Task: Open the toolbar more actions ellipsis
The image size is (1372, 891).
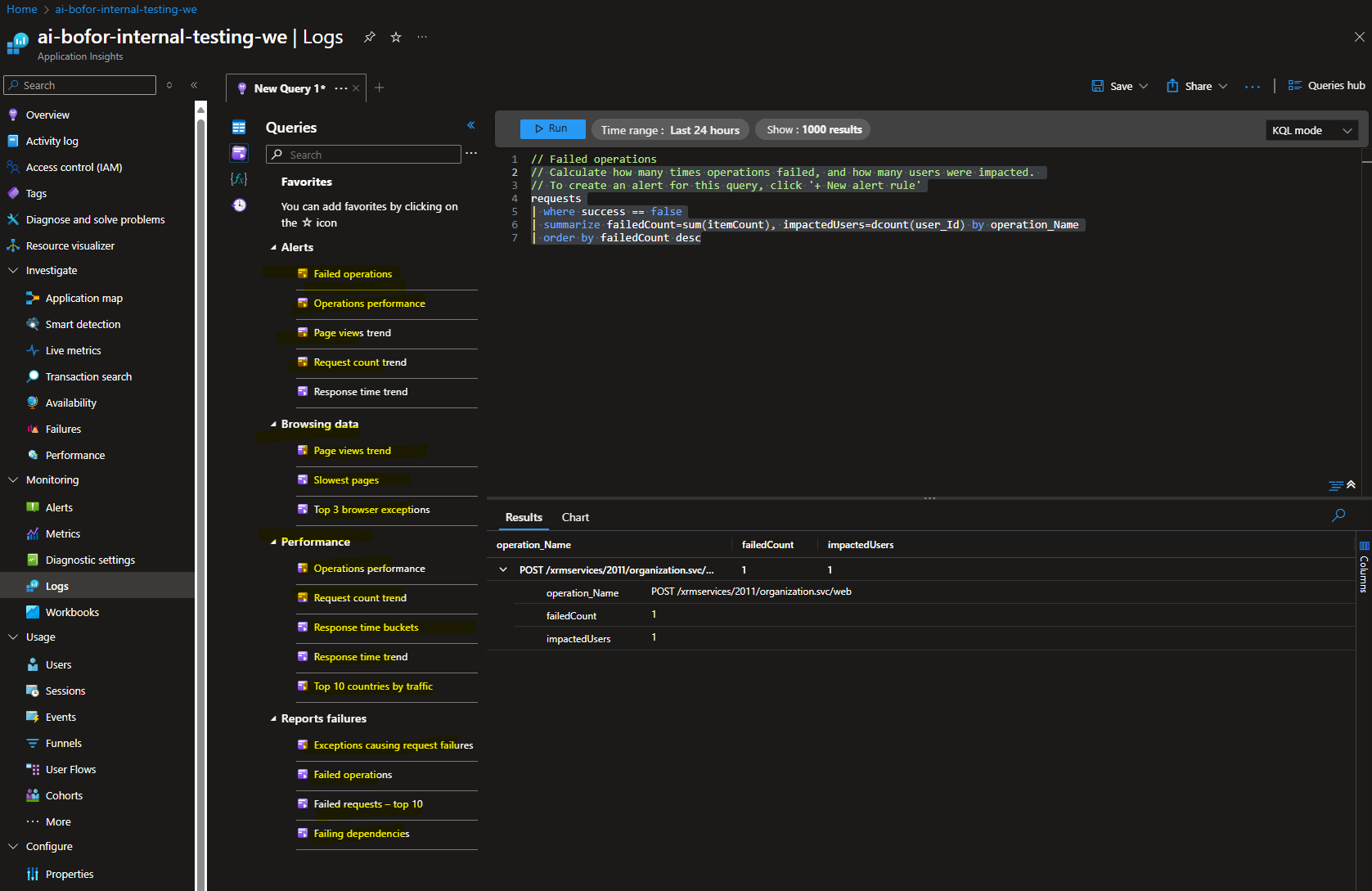Action: (1253, 86)
